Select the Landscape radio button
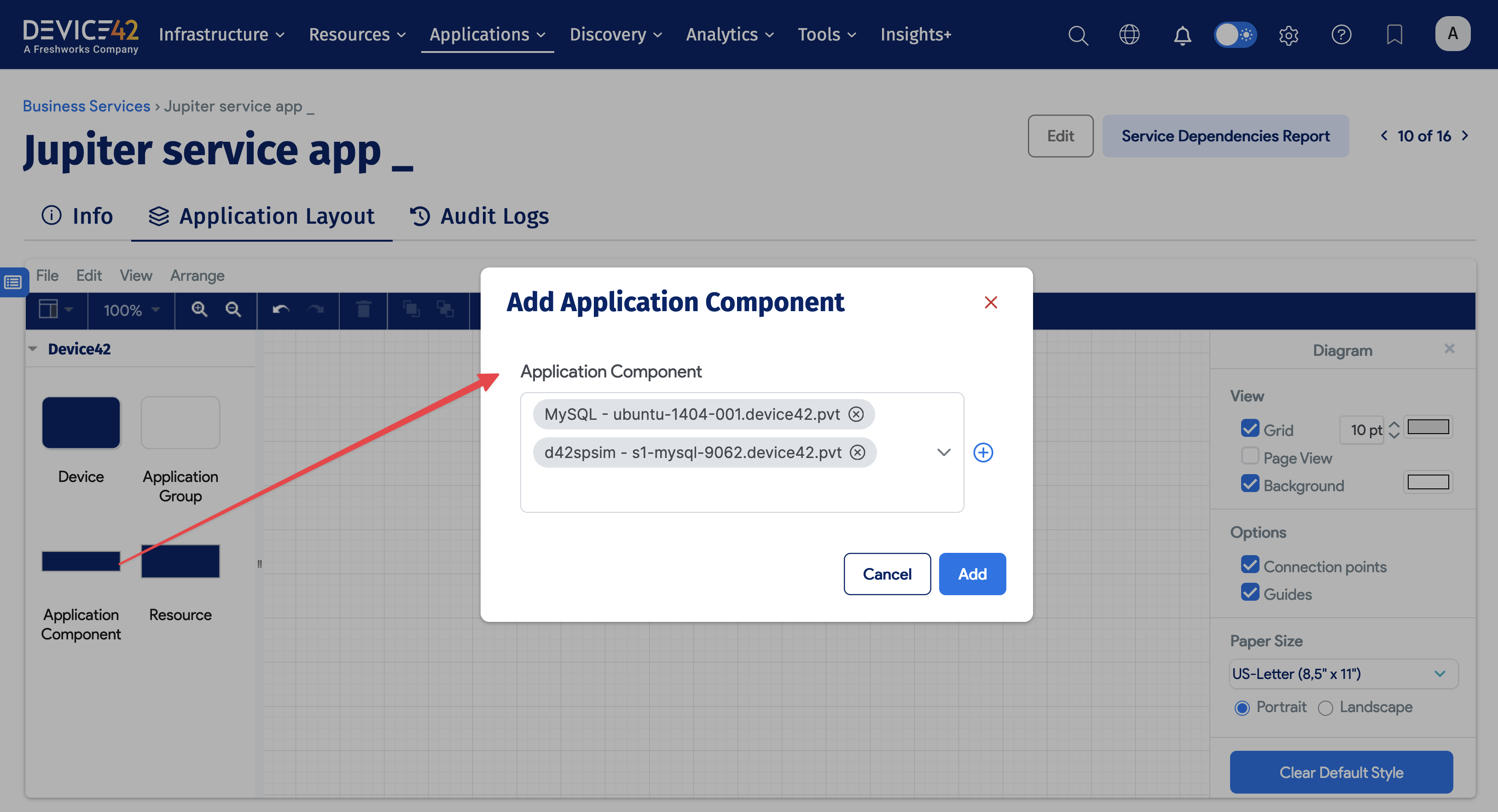Screen dimensions: 1498x812 [1326, 708]
